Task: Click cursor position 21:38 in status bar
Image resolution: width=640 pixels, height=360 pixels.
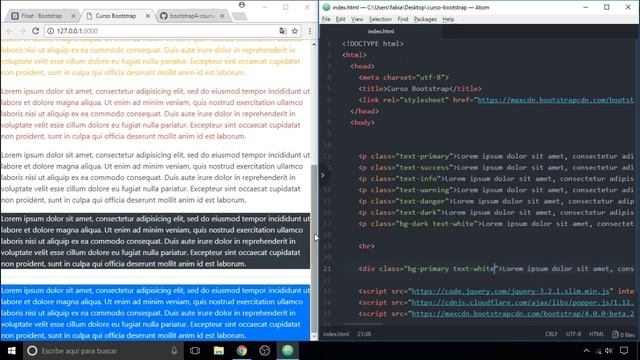Action: point(364,334)
